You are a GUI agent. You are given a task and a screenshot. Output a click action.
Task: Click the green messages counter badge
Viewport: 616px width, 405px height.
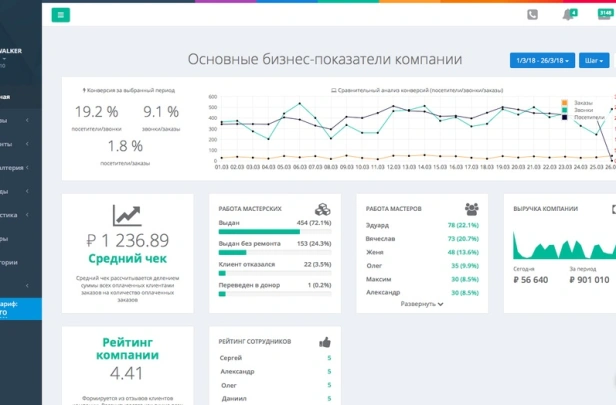(604, 14)
